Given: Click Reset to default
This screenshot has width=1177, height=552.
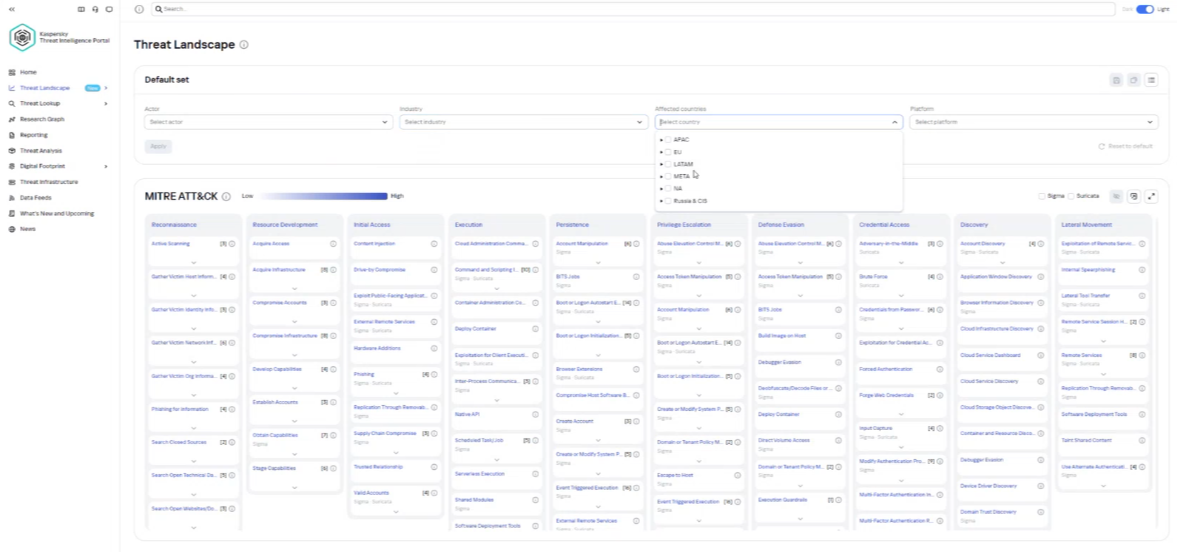Looking at the screenshot, I should [x=1125, y=146].
